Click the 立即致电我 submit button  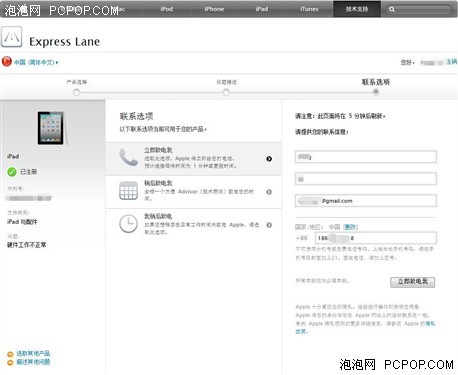coord(413,282)
